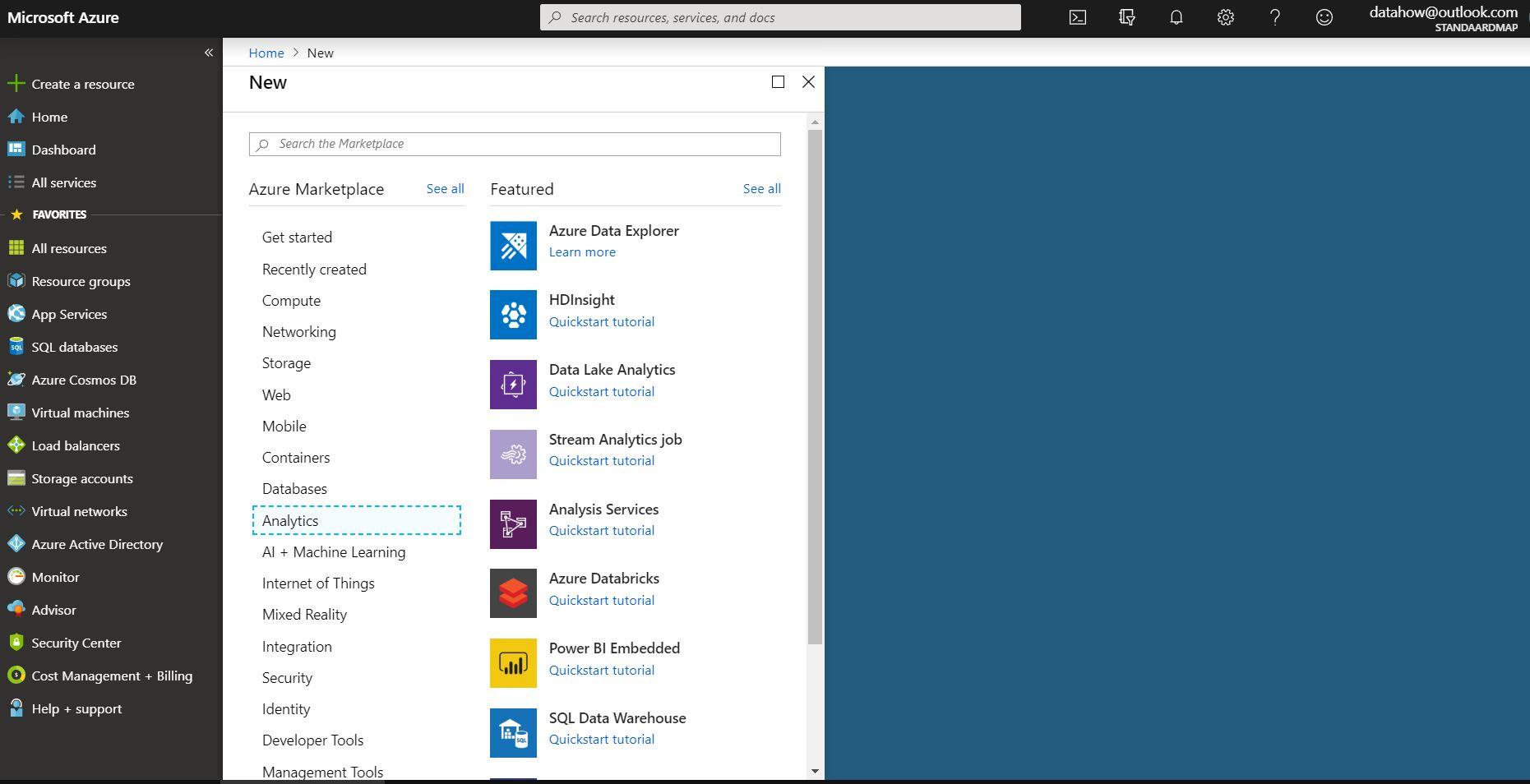Viewport: 1530px width, 784px height.
Task: Open the datahow@outlook.com account menu
Action: (1443, 18)
